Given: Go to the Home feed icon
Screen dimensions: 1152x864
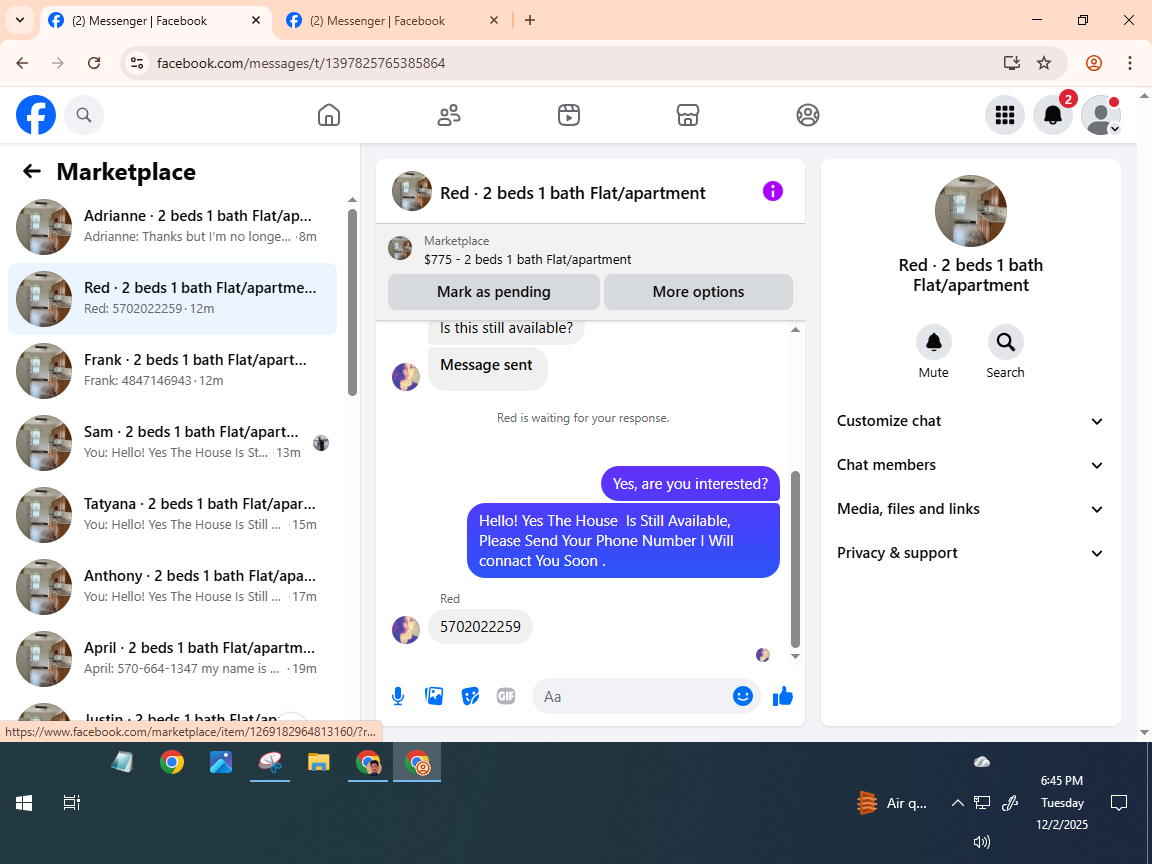Looking at the screenshot, I should tap(328, 115).
